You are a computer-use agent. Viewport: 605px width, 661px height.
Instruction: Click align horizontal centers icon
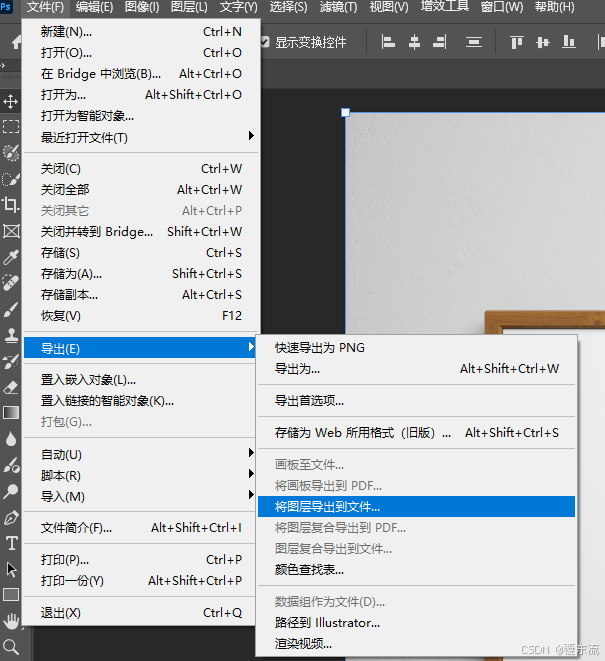point(414,42)
